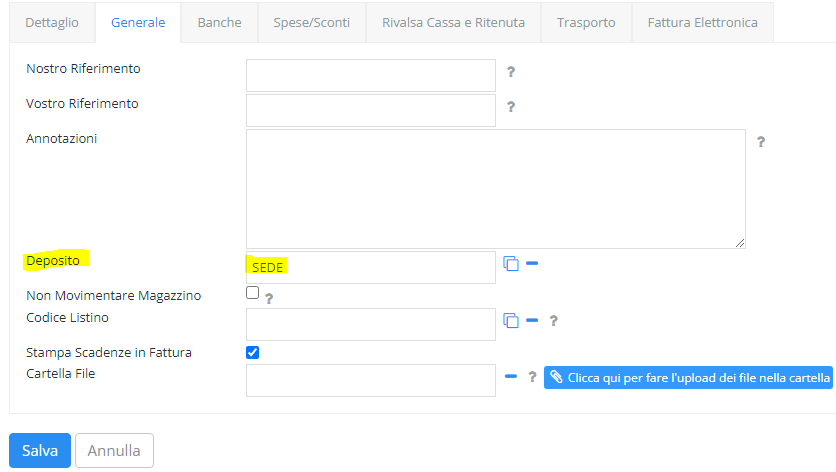
Task: Cancel changes with the Annulla button
Action: [x=114, y=451]
